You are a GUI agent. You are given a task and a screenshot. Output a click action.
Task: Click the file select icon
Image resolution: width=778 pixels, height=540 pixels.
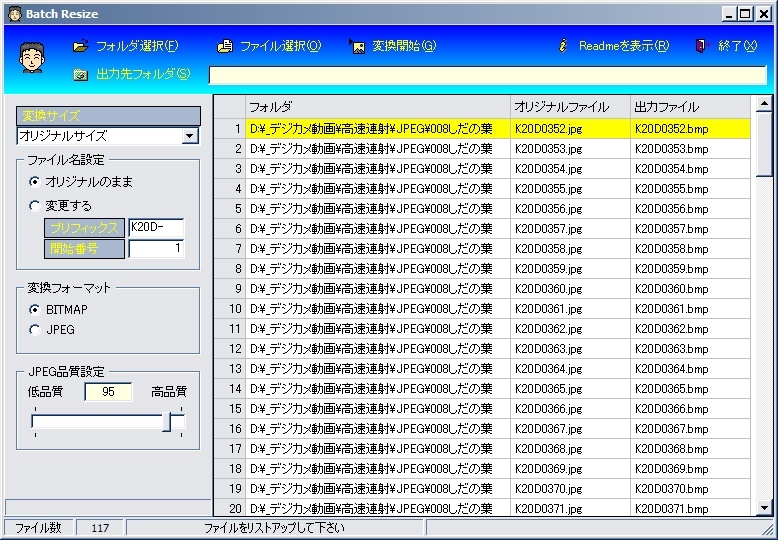pos(225,46)
